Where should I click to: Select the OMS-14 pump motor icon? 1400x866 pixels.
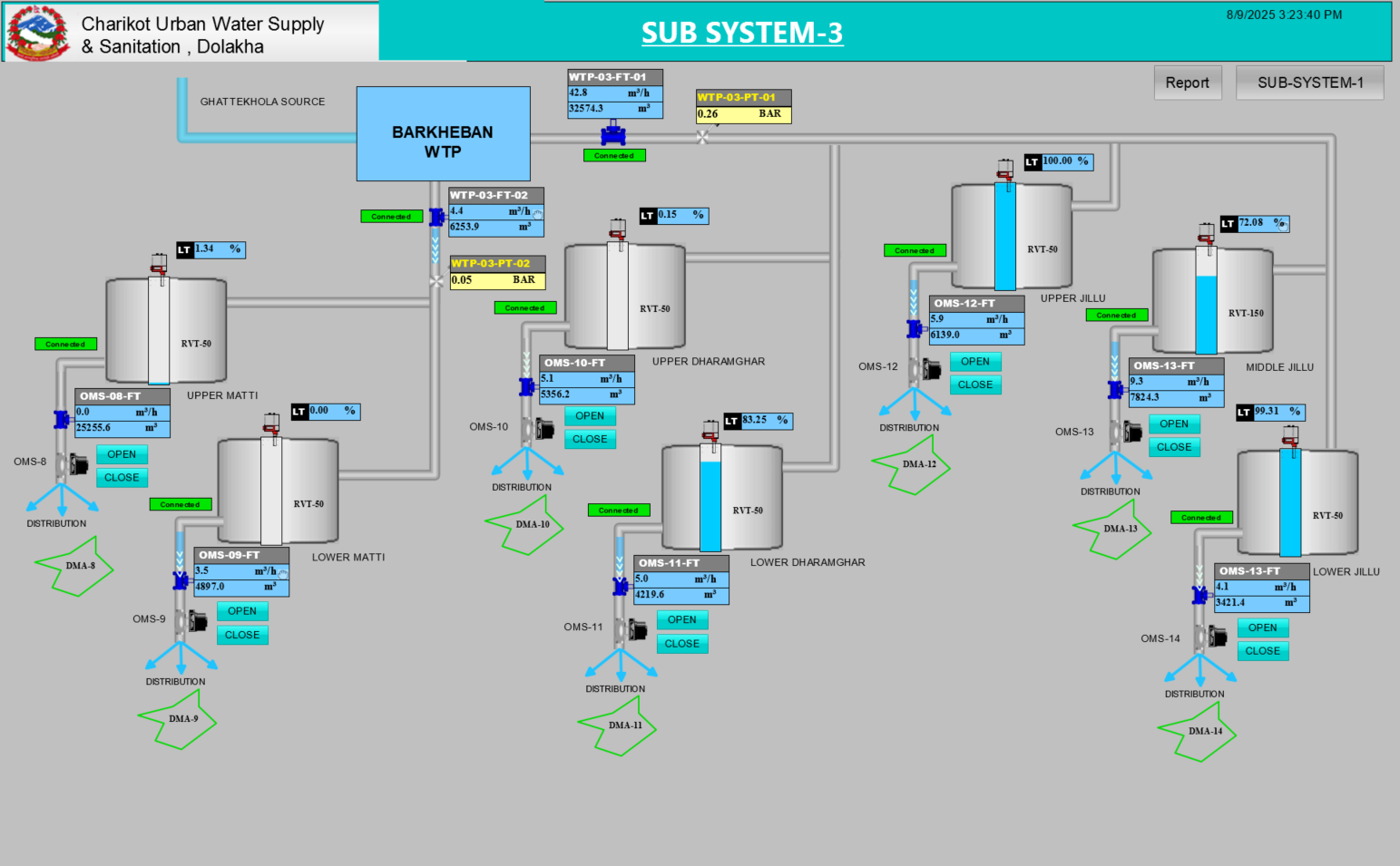(1216, 635)
